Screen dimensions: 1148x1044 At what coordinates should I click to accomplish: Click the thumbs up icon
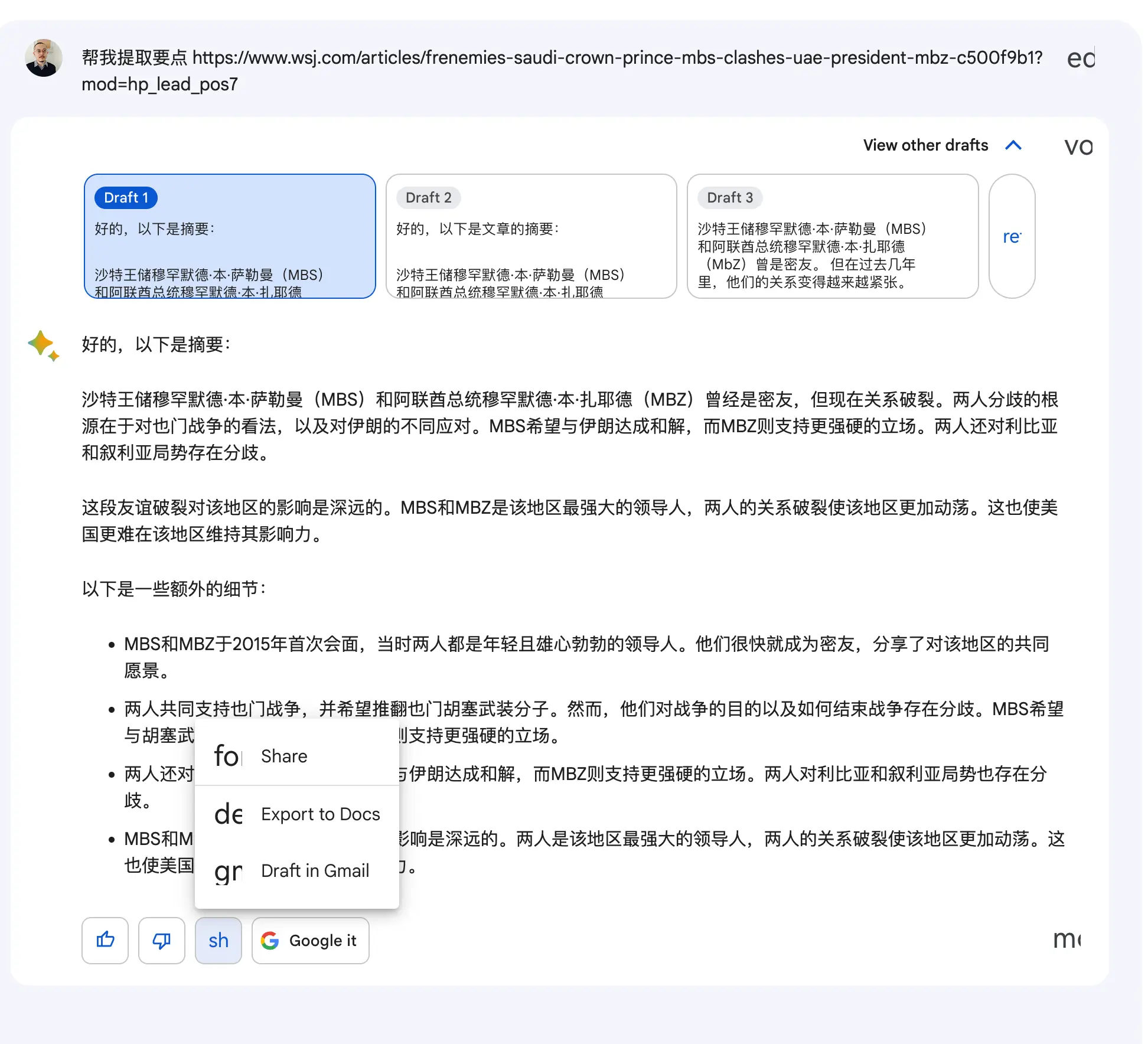click(105, 940)
